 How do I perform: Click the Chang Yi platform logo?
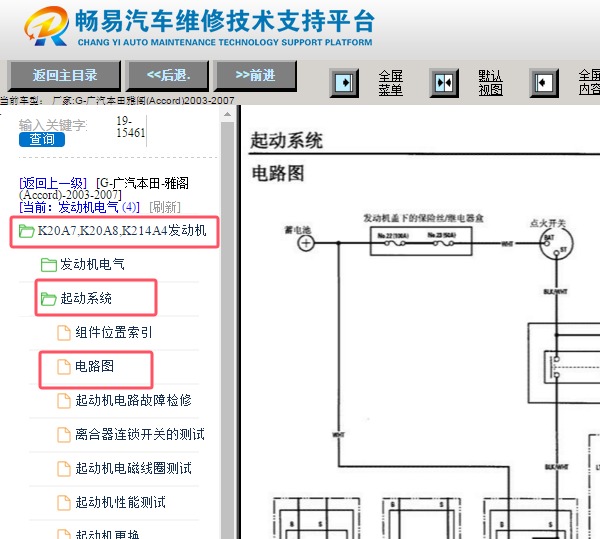[47, 26]
